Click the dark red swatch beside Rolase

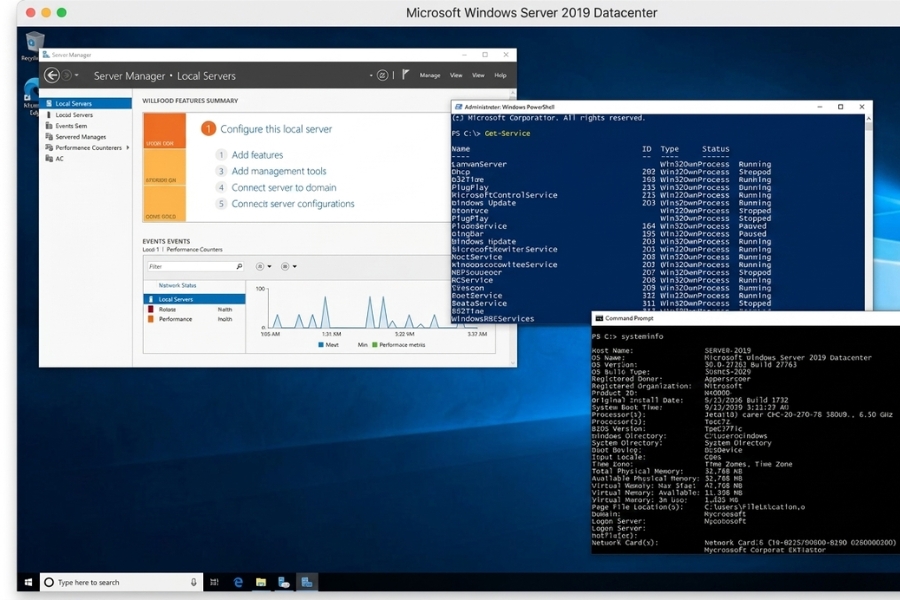(x=151, y=309)
